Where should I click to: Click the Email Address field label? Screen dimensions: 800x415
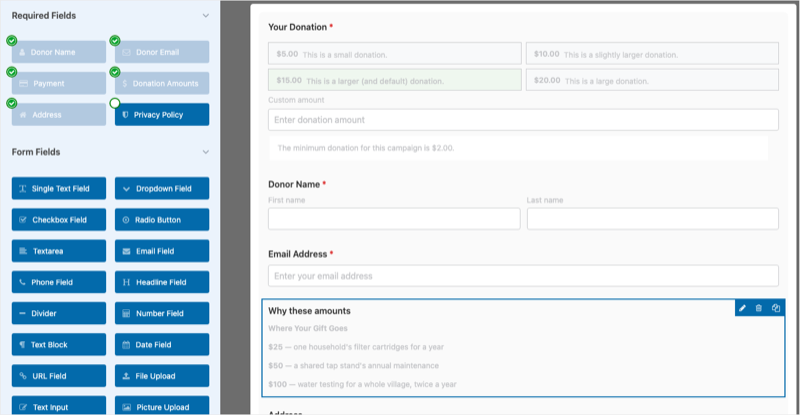(297, 254)
